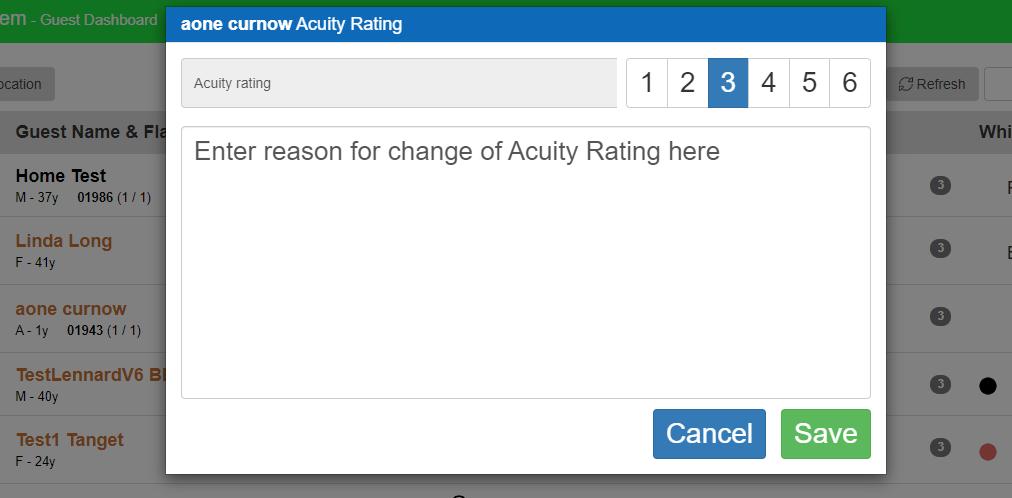The height and width of the screenshot is (498, 1012).
Task: Click acuity badge in Linda Long row
Action: 940,248
